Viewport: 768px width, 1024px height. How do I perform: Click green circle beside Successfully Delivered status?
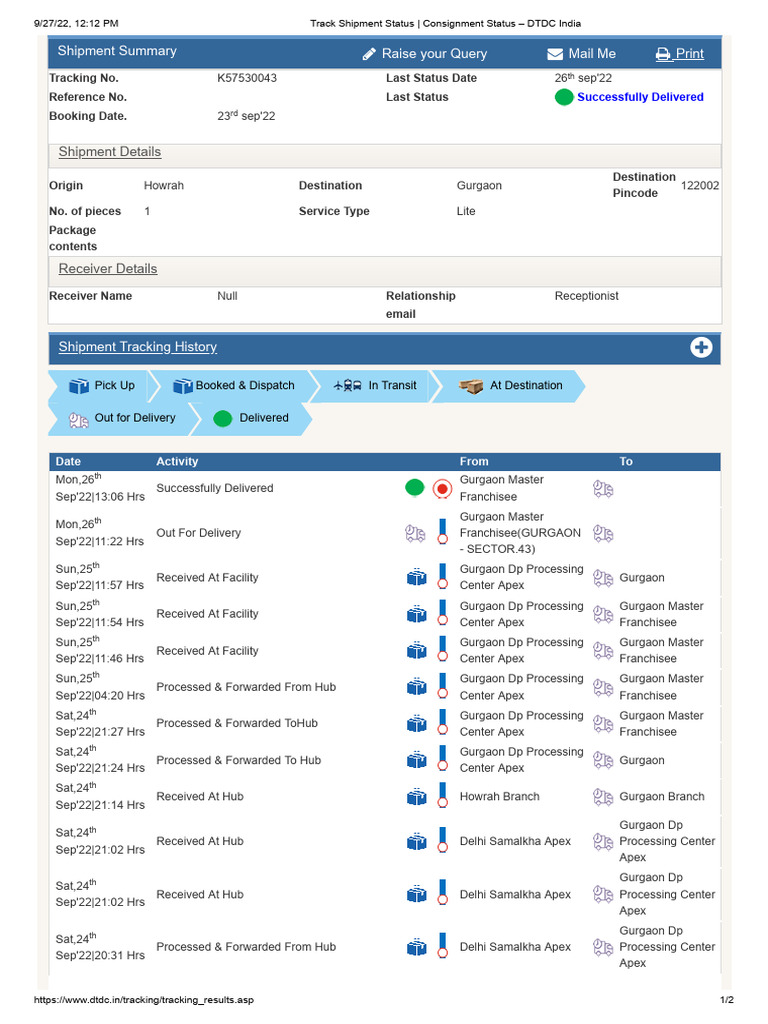click(x=564, y=97)
